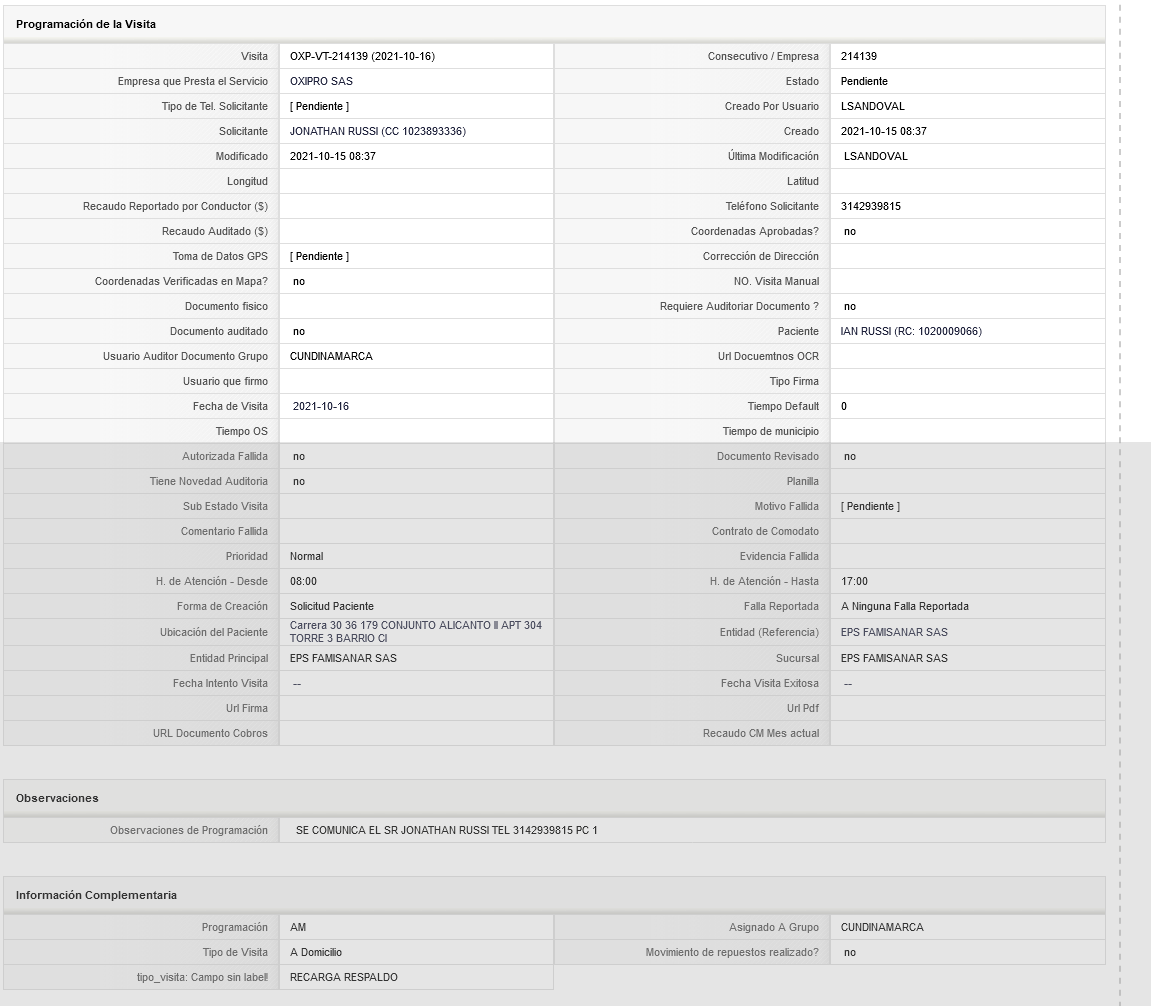This screenshot has width=1151, height=1006.
Task: Click Toma de Datos GPS Pendiente value
Action: (319, 256)
